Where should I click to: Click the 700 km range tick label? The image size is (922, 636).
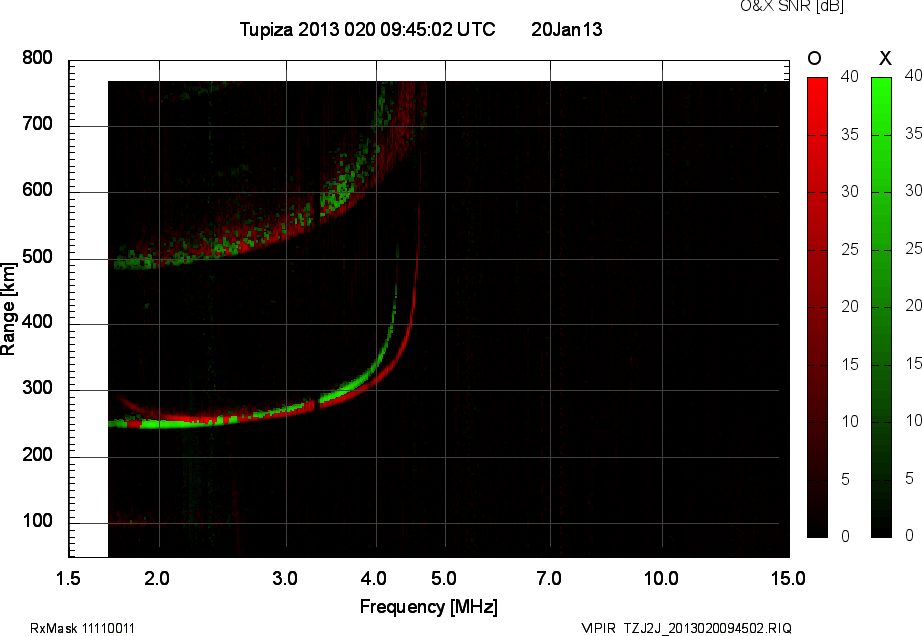point(38,124)
